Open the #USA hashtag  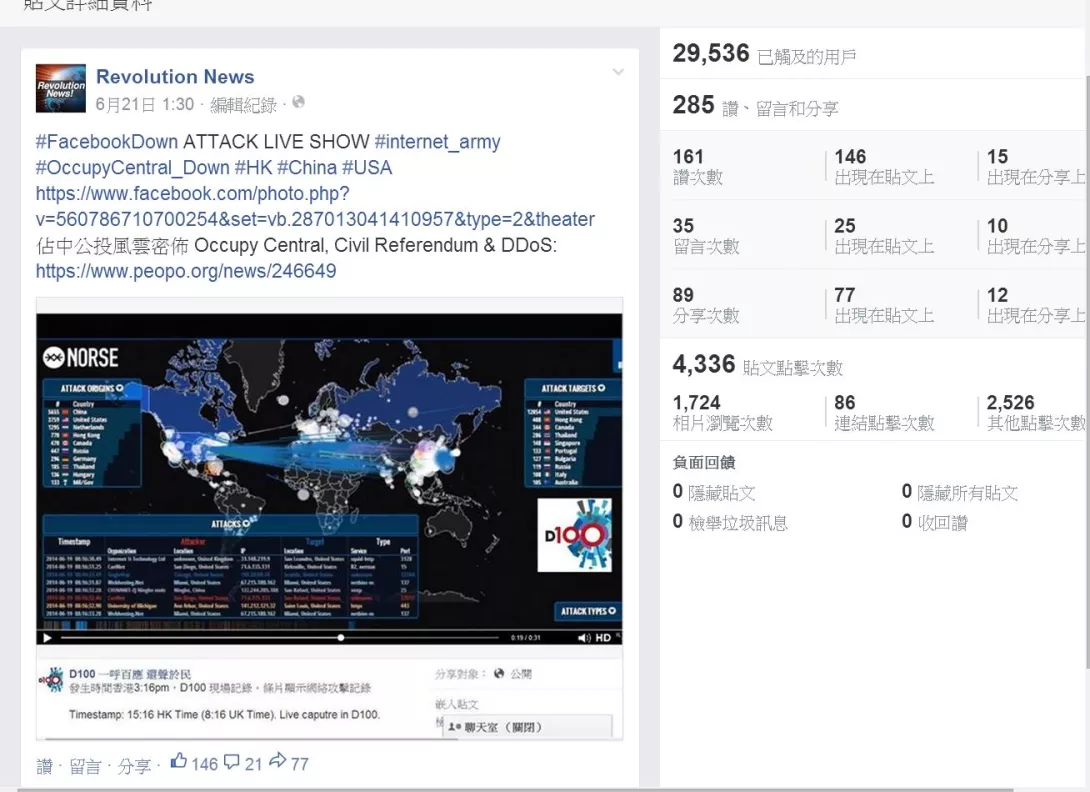coord(367,168)
